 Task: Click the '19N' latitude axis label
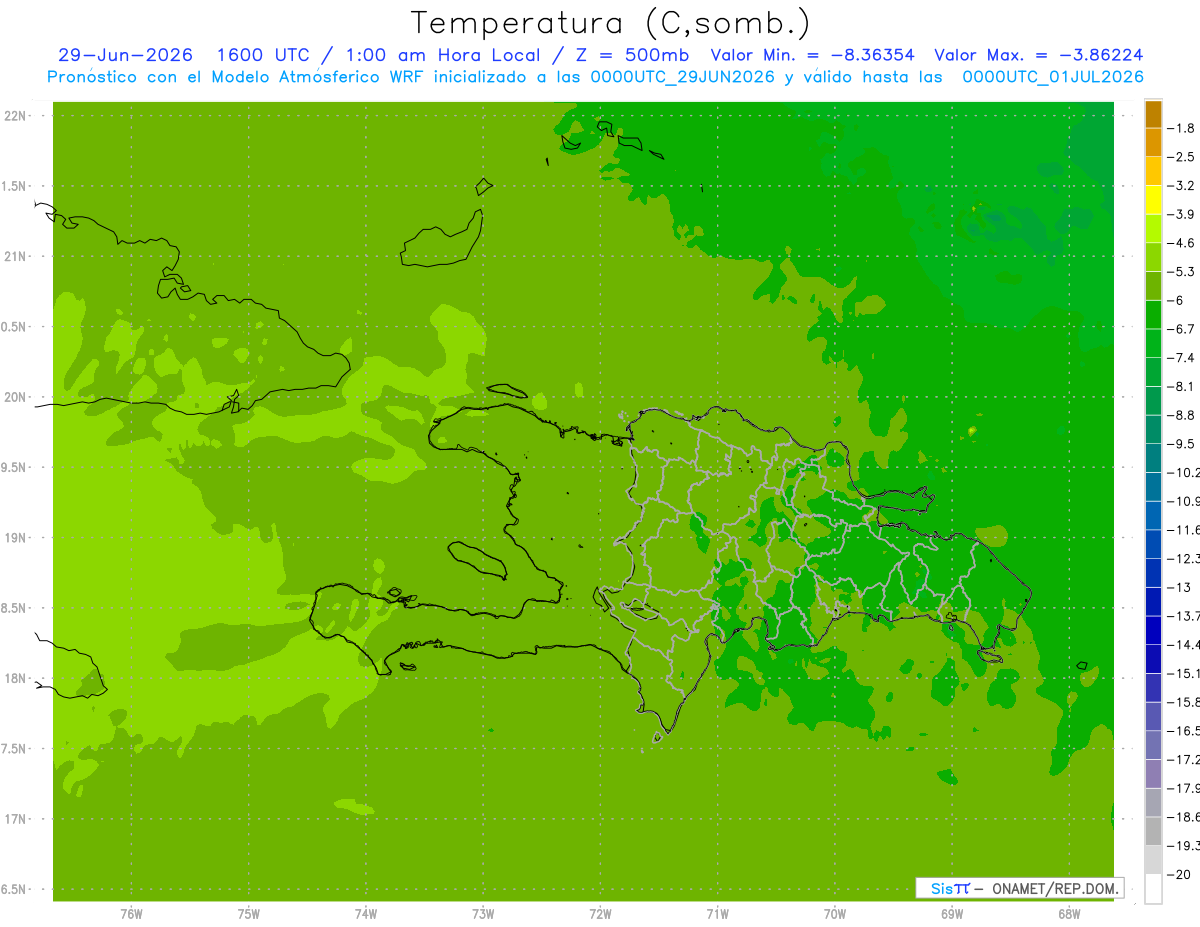(x=15, y=538)
